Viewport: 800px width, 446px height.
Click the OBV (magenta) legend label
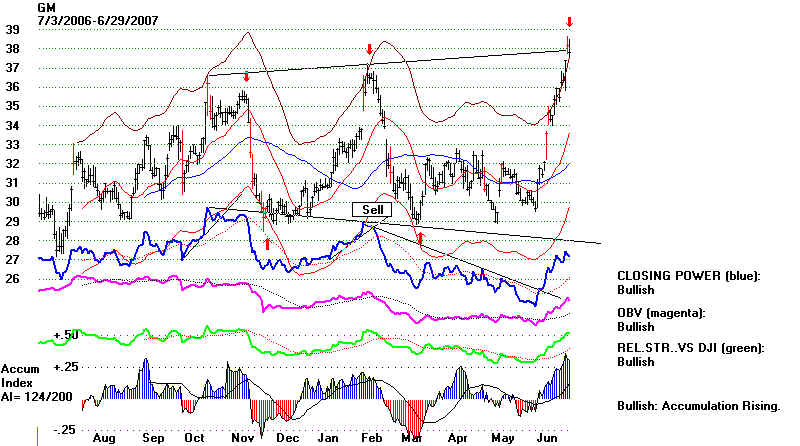661,313
